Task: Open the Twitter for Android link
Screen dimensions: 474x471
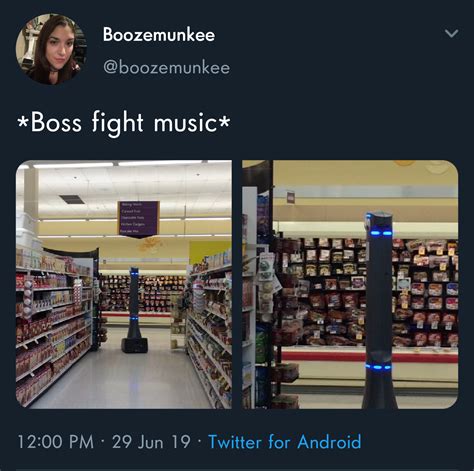Action: pyautogui.click(x=285, y=442)
